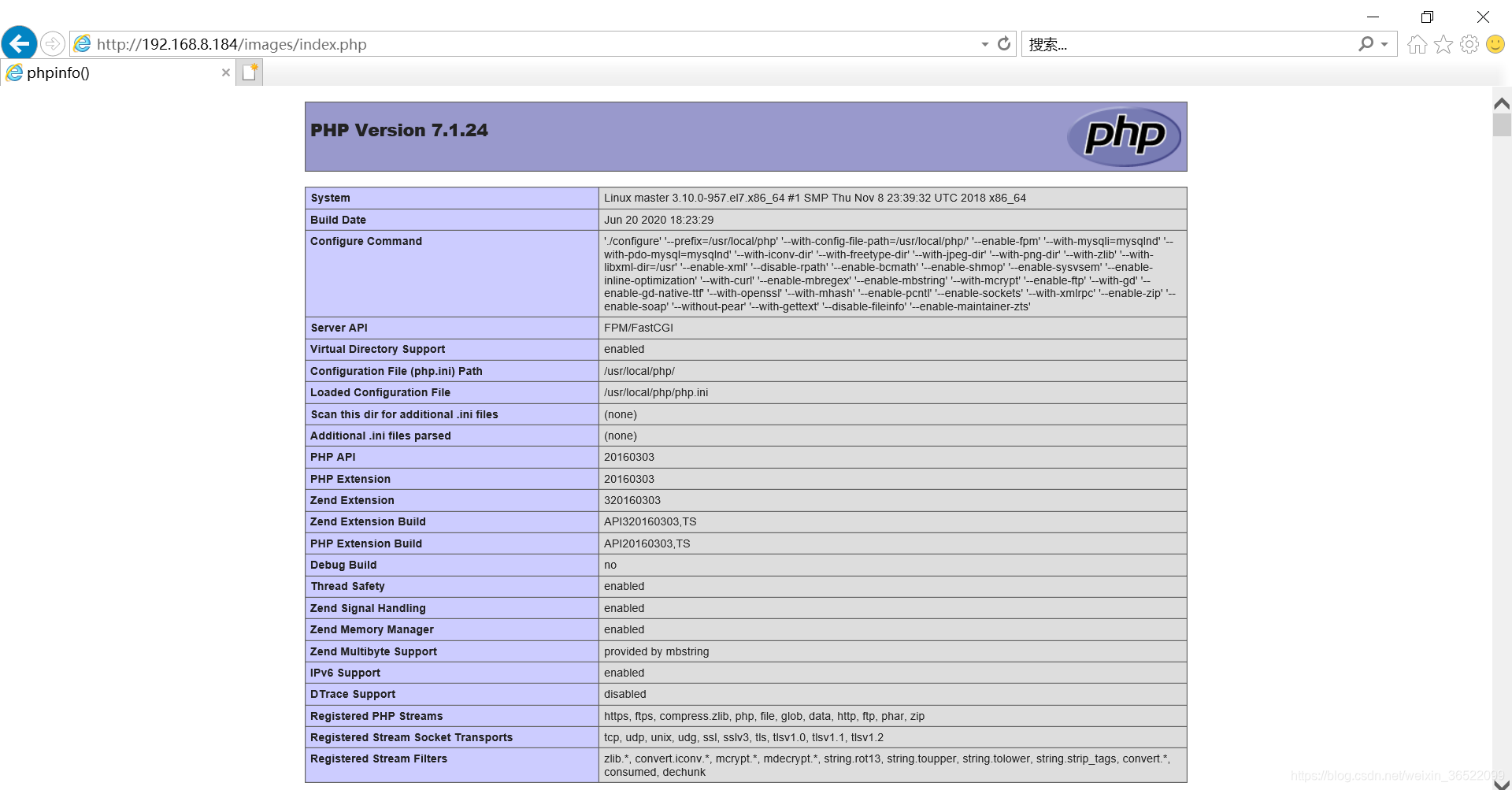The height and width of the screenshot is (790, 1512).
Task: Open a new tab button
Action: click(x=250, y=72)
